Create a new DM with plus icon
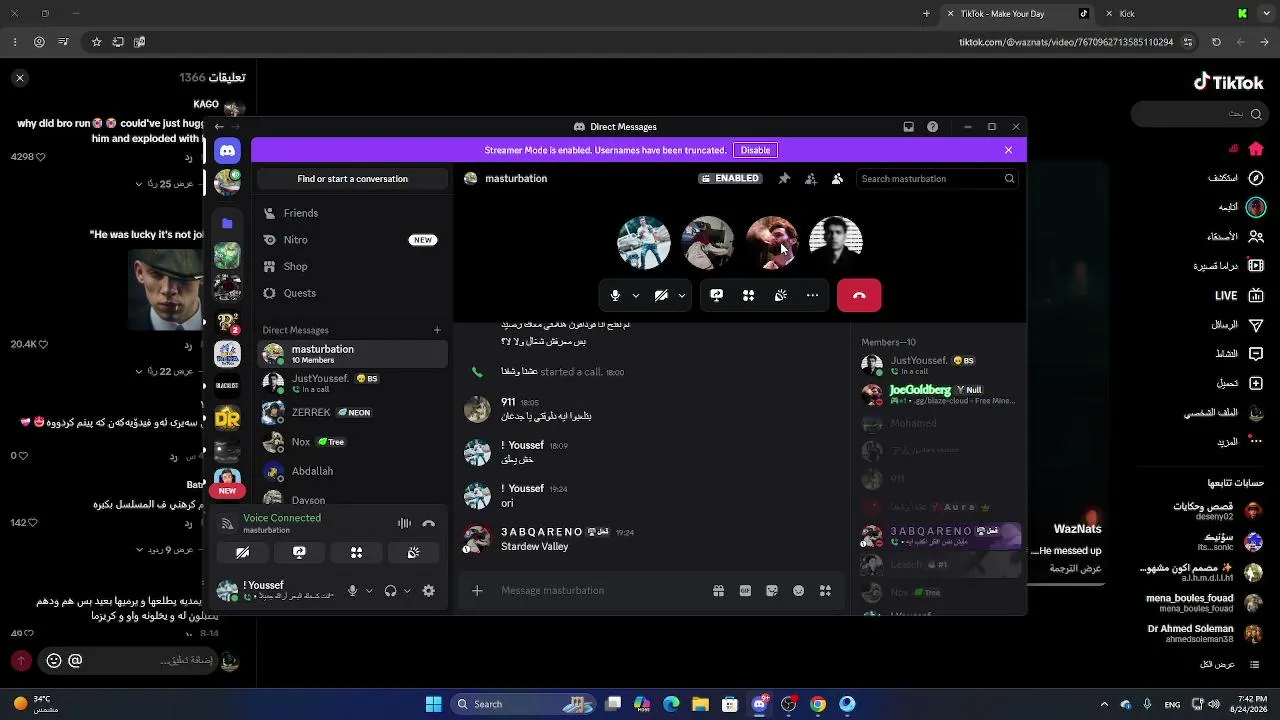Viewport: 1280px width, 720px height. [437, 330]
